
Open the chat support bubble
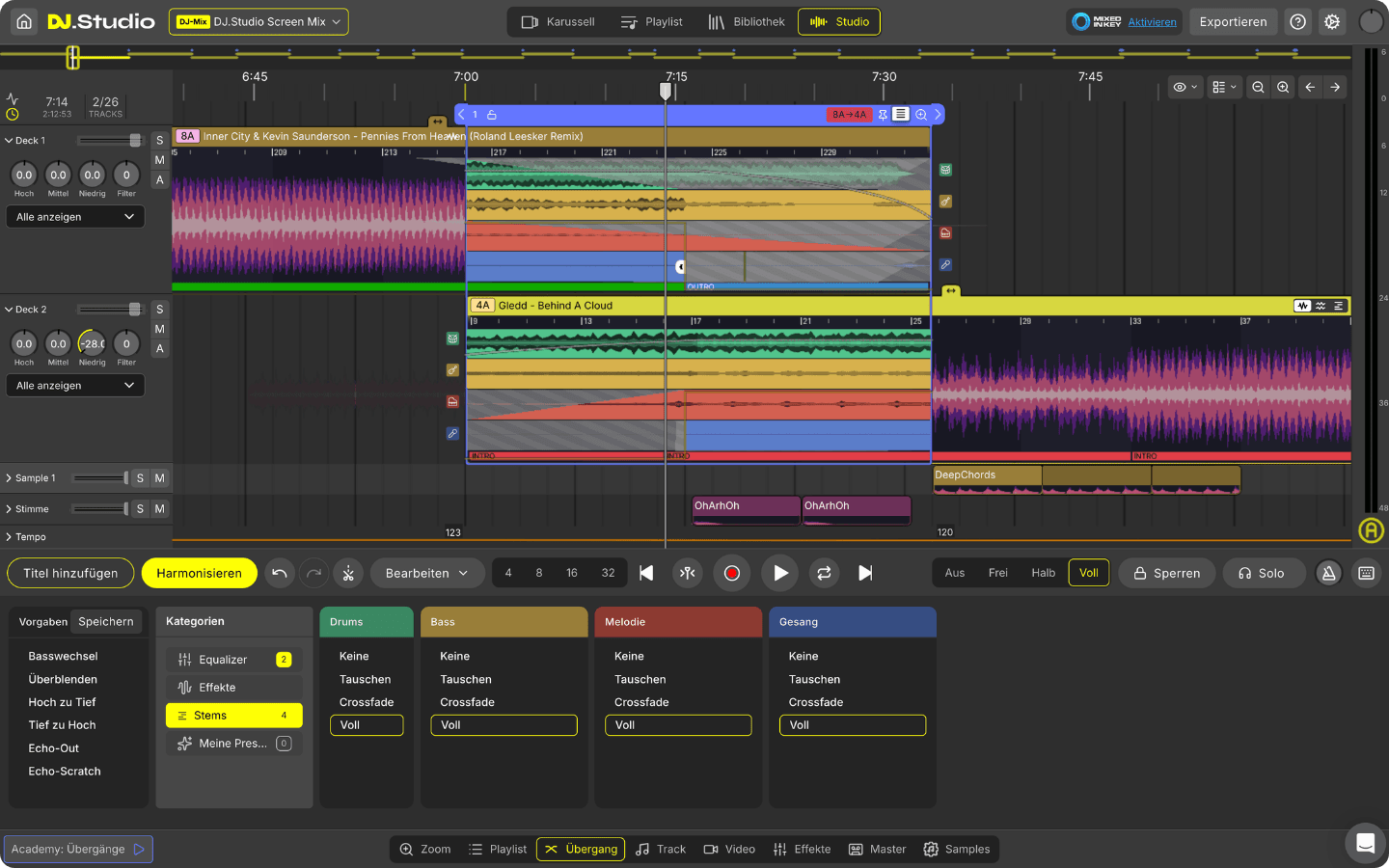[x=1365, y=844]
